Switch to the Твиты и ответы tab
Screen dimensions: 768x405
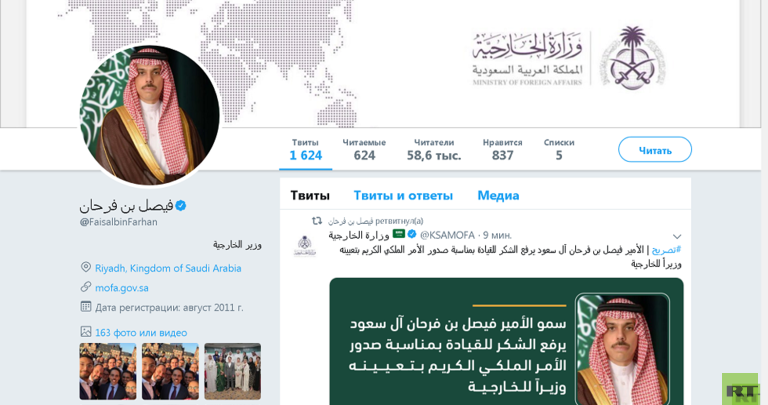tap(403, 195)
